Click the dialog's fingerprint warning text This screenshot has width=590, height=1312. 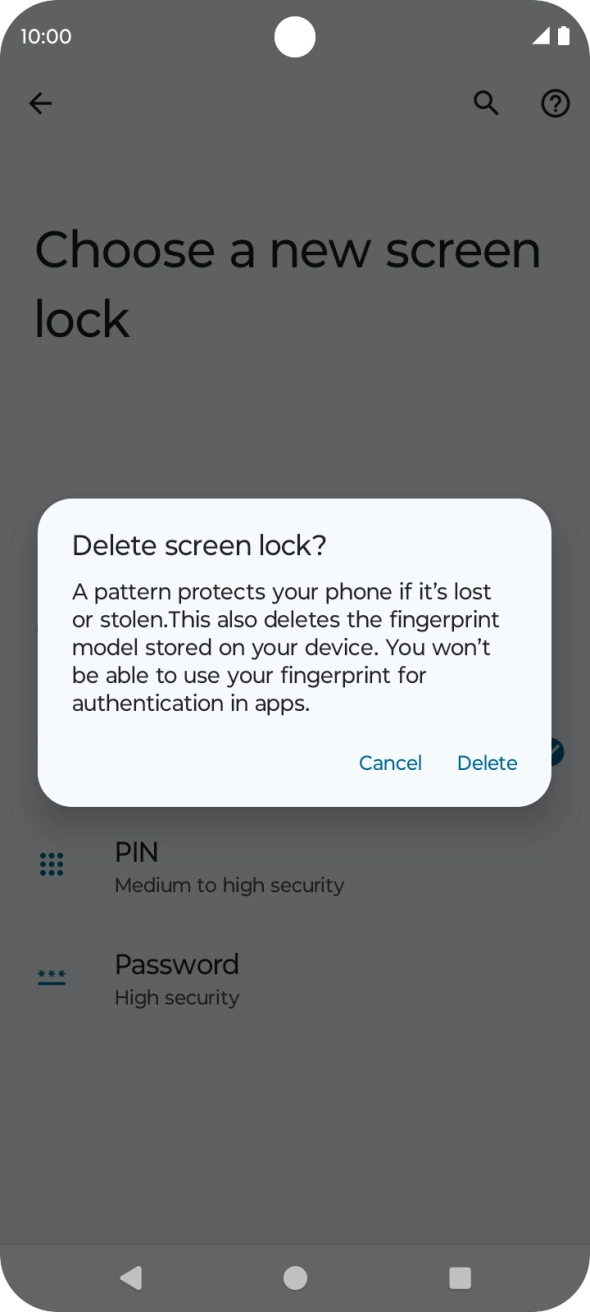(285, 647)
